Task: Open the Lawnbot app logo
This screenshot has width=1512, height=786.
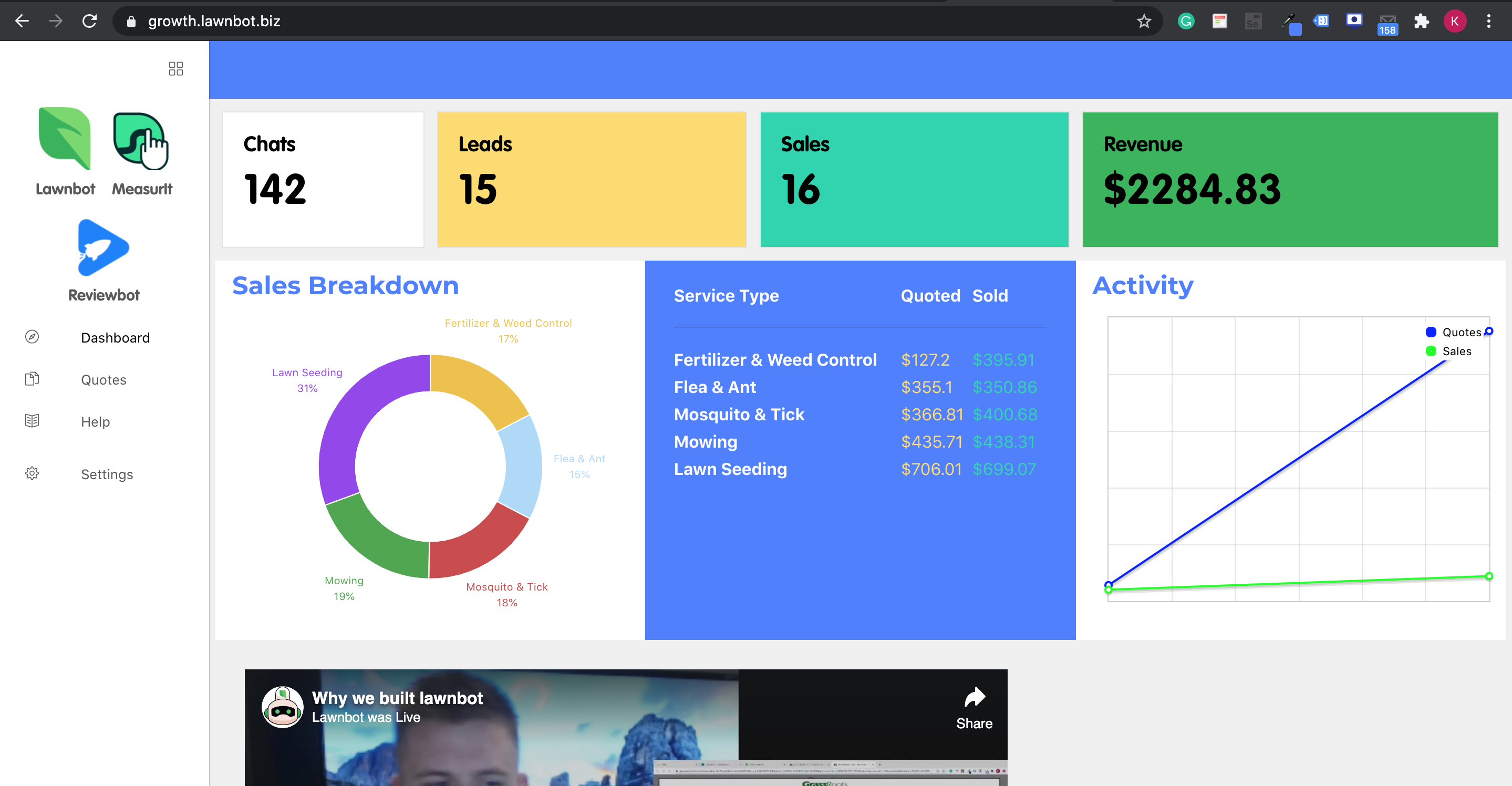Action: pos(65,139)
